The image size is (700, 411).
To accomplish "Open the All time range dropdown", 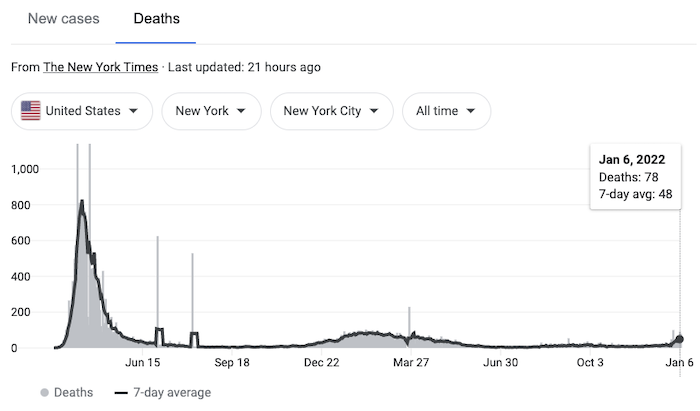I will pos(446,111).
